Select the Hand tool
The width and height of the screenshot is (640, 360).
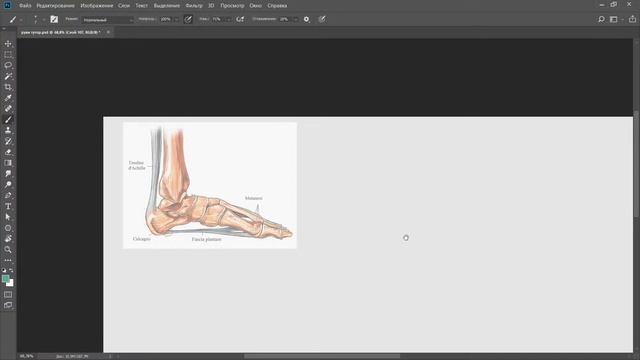point(8,239)
